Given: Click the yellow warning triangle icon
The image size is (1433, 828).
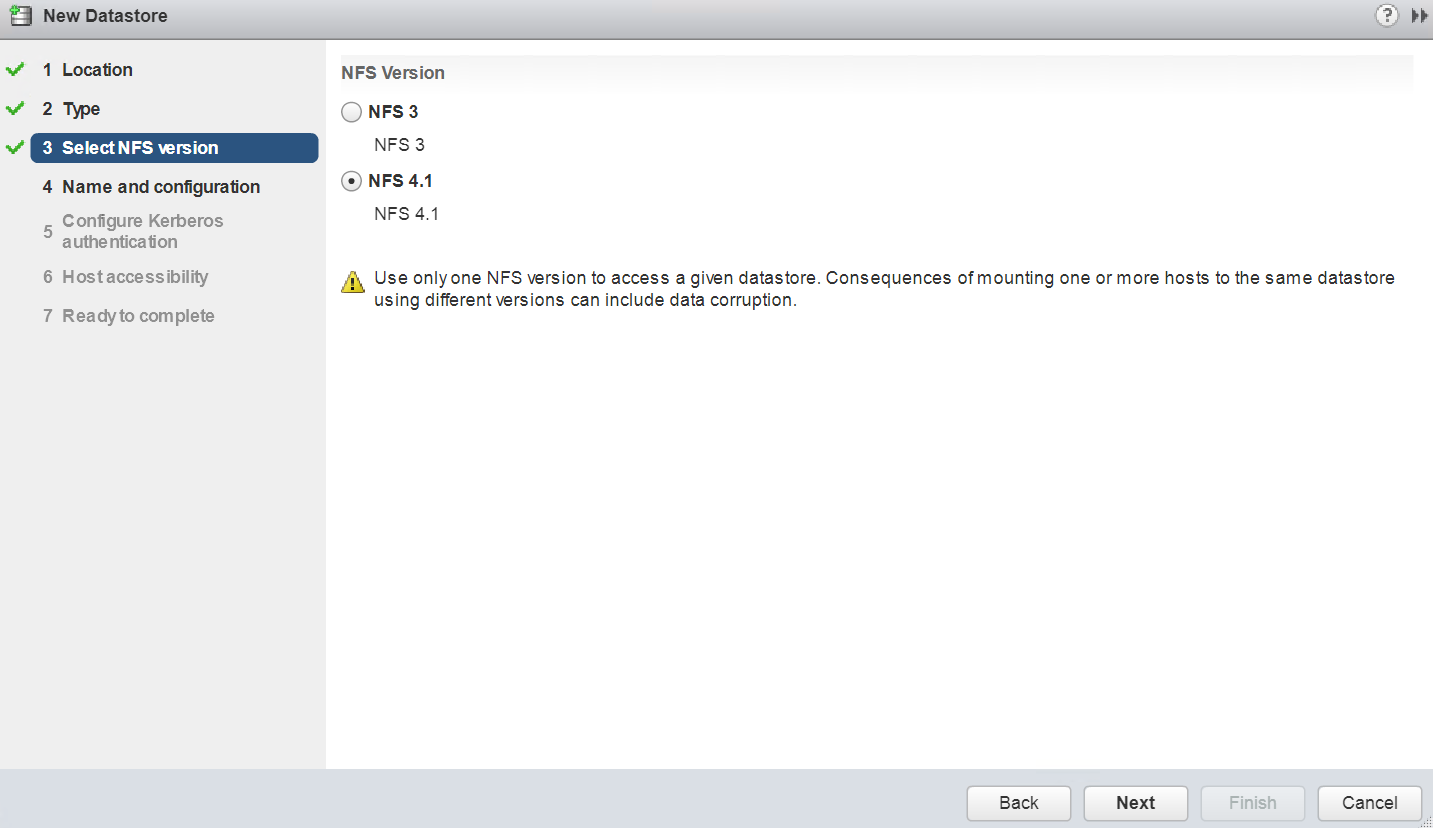Looking at the screenshot, I should coord(353,283).
